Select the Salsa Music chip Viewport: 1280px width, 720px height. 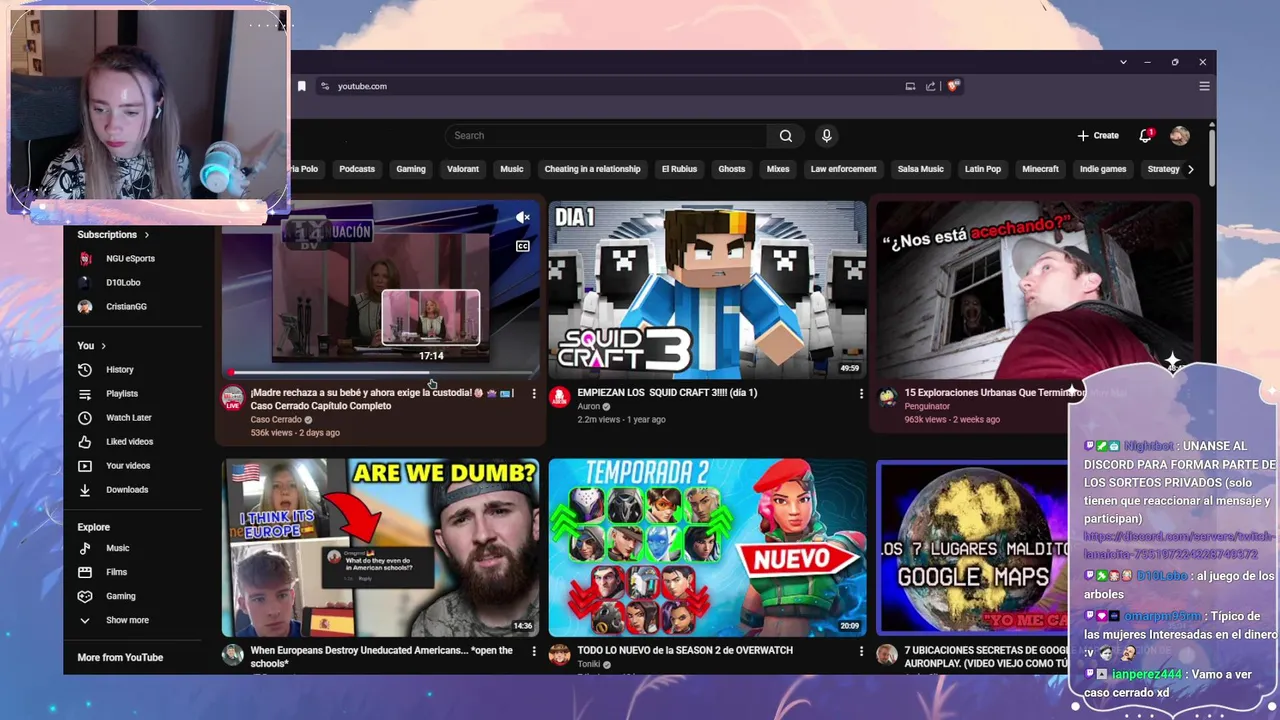921,169
